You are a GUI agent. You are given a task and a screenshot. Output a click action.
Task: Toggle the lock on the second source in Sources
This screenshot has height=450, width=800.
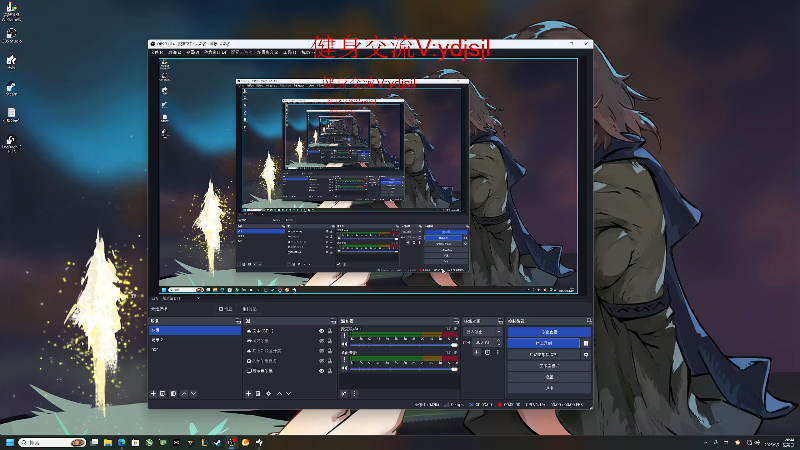(330, 341)
